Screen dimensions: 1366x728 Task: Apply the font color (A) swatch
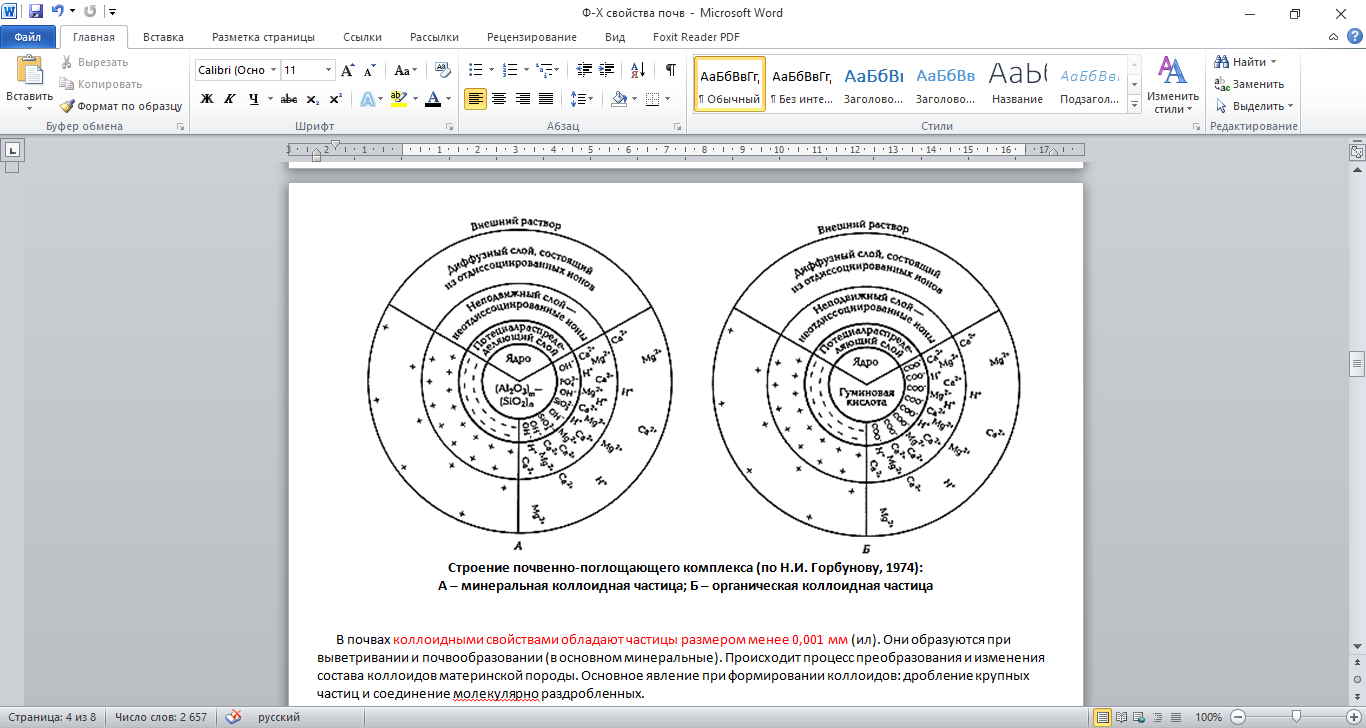point(432,99)
